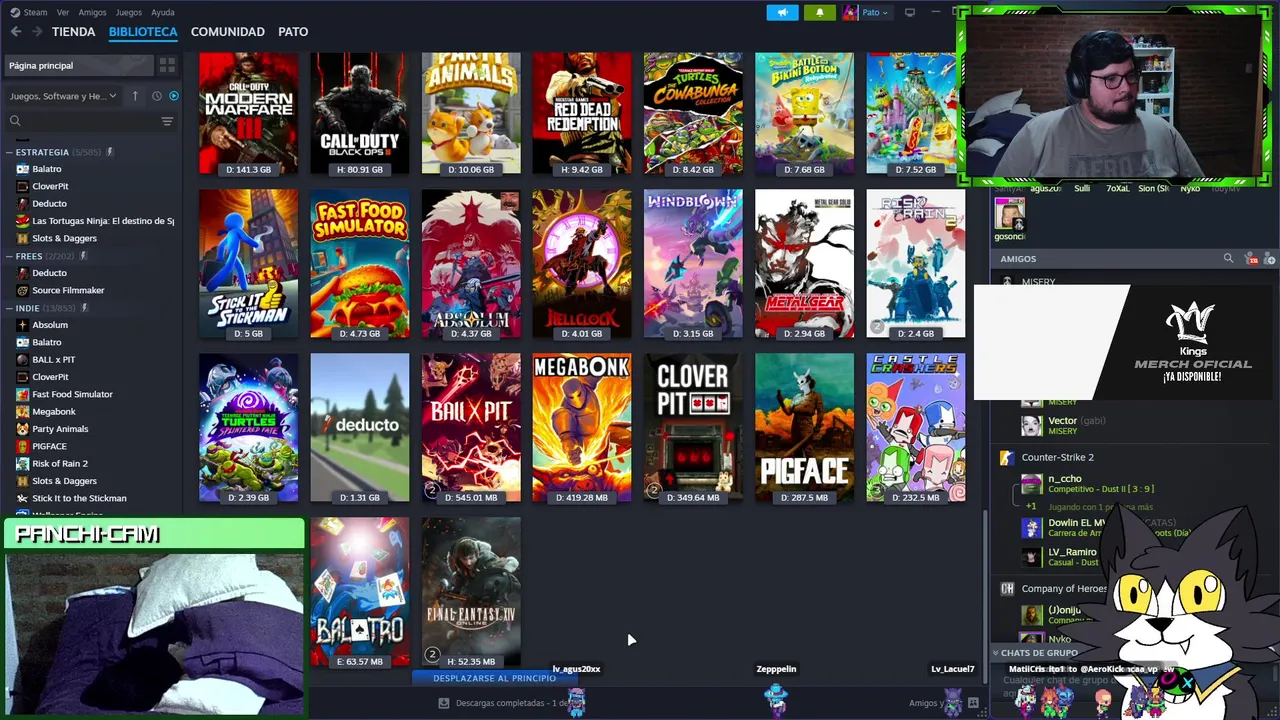
Task: Open Red Dead Redemption cover
Action: 582,113
